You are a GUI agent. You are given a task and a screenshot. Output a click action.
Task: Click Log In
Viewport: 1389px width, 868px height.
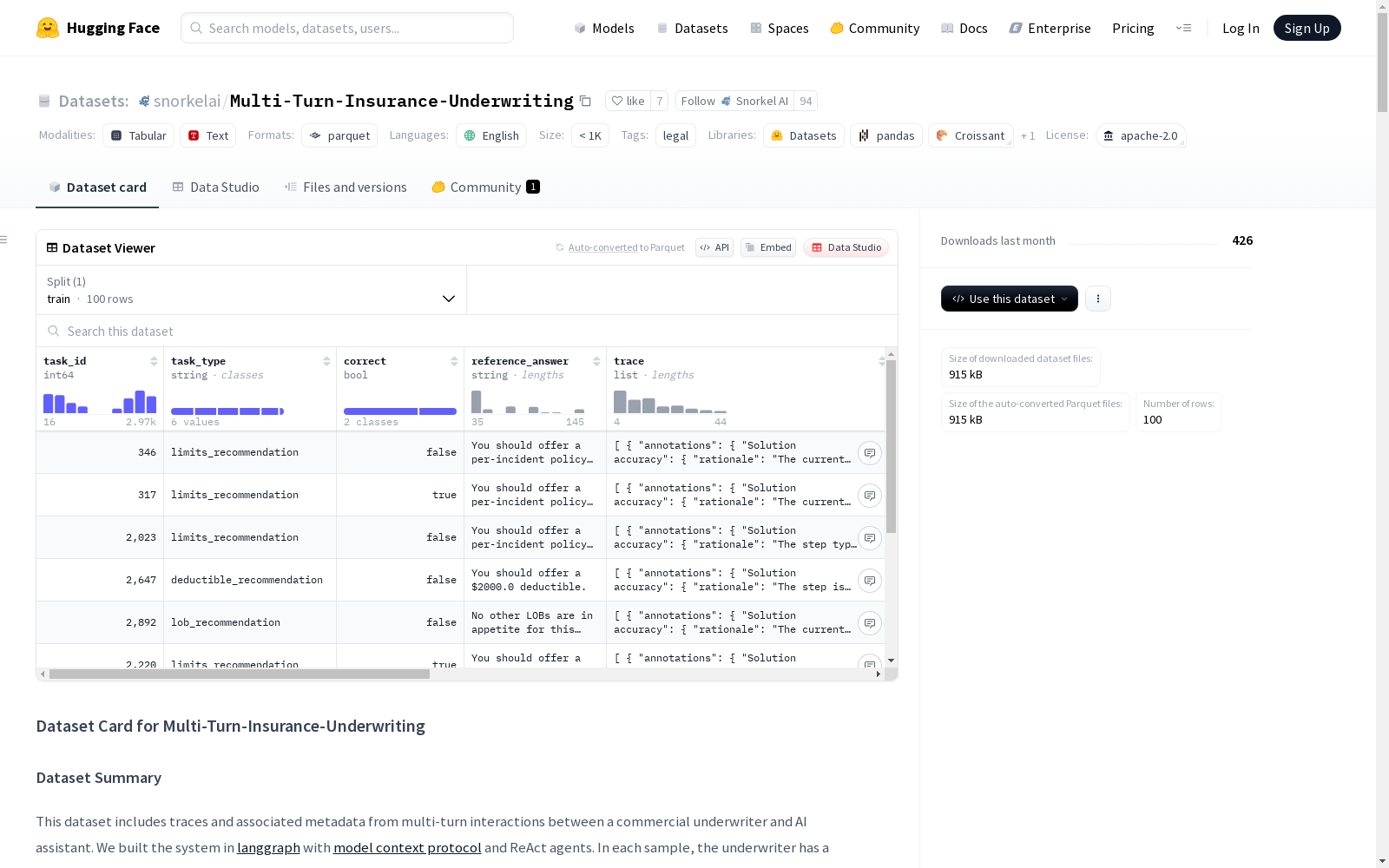(1241, 28)
